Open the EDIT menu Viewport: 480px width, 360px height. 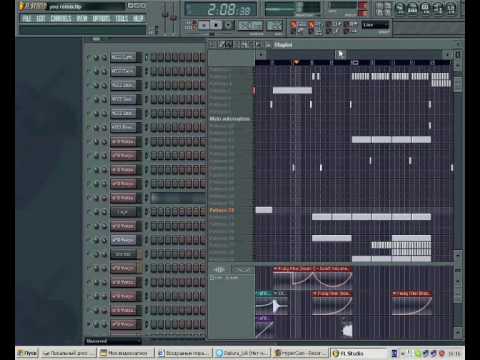click(x=41, y=18)
